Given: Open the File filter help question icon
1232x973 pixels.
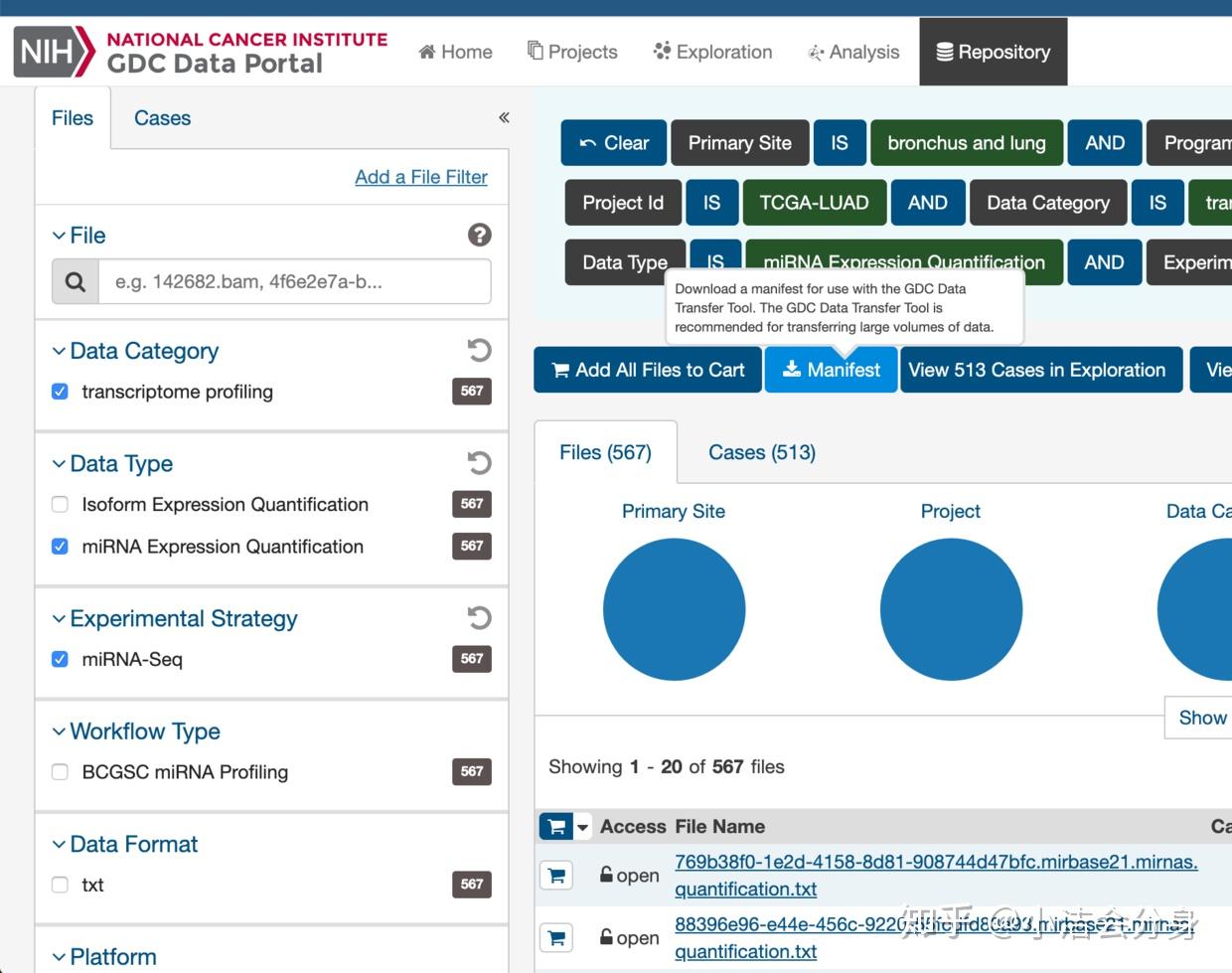Looking at the screenshot, I should point(480,235).
